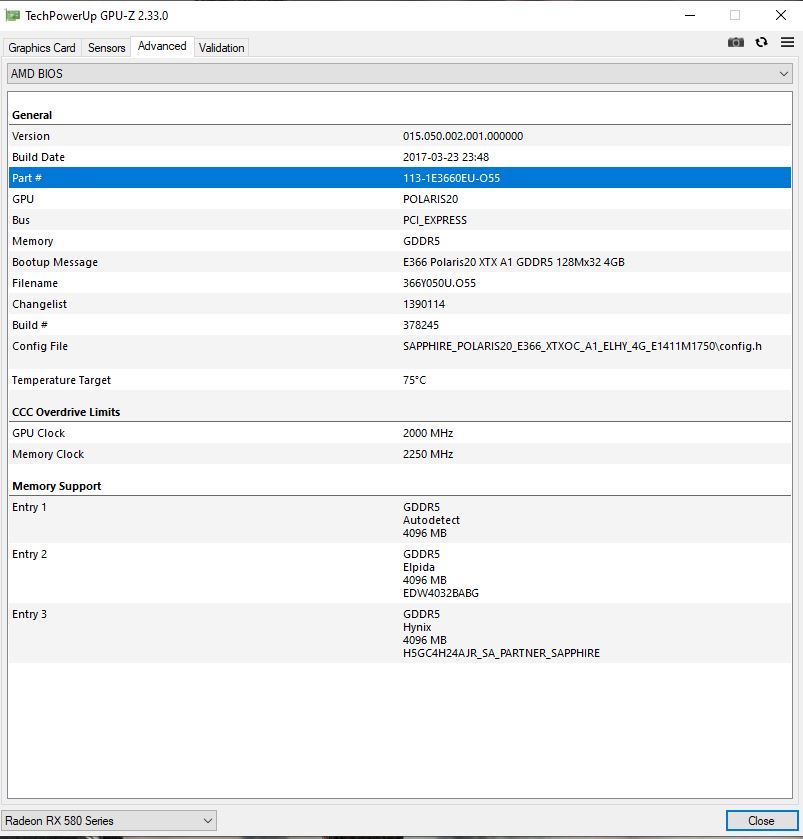Close the window with the X button

coord(781,16)
